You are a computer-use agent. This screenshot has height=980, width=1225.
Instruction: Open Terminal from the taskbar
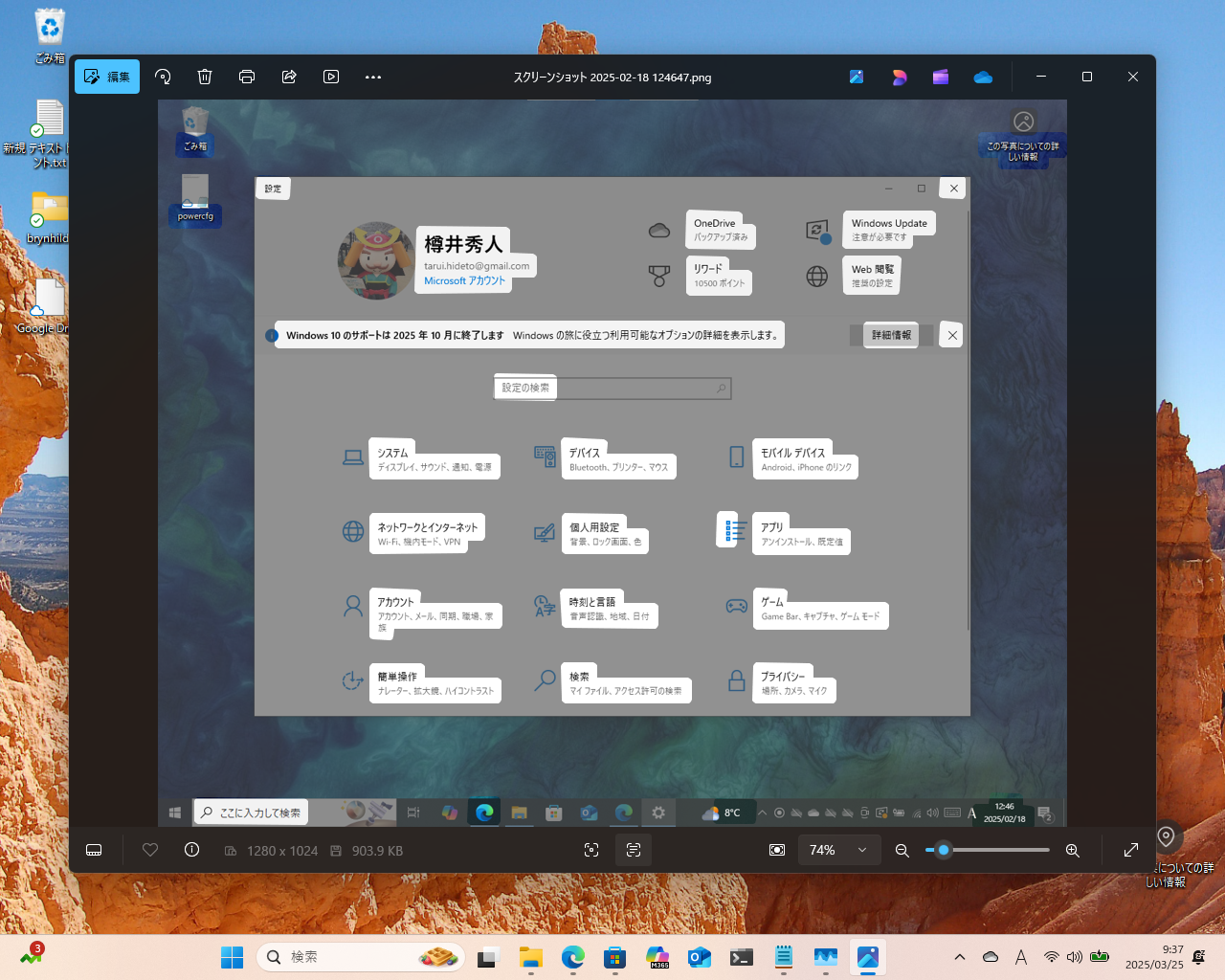tap(742, 957)
